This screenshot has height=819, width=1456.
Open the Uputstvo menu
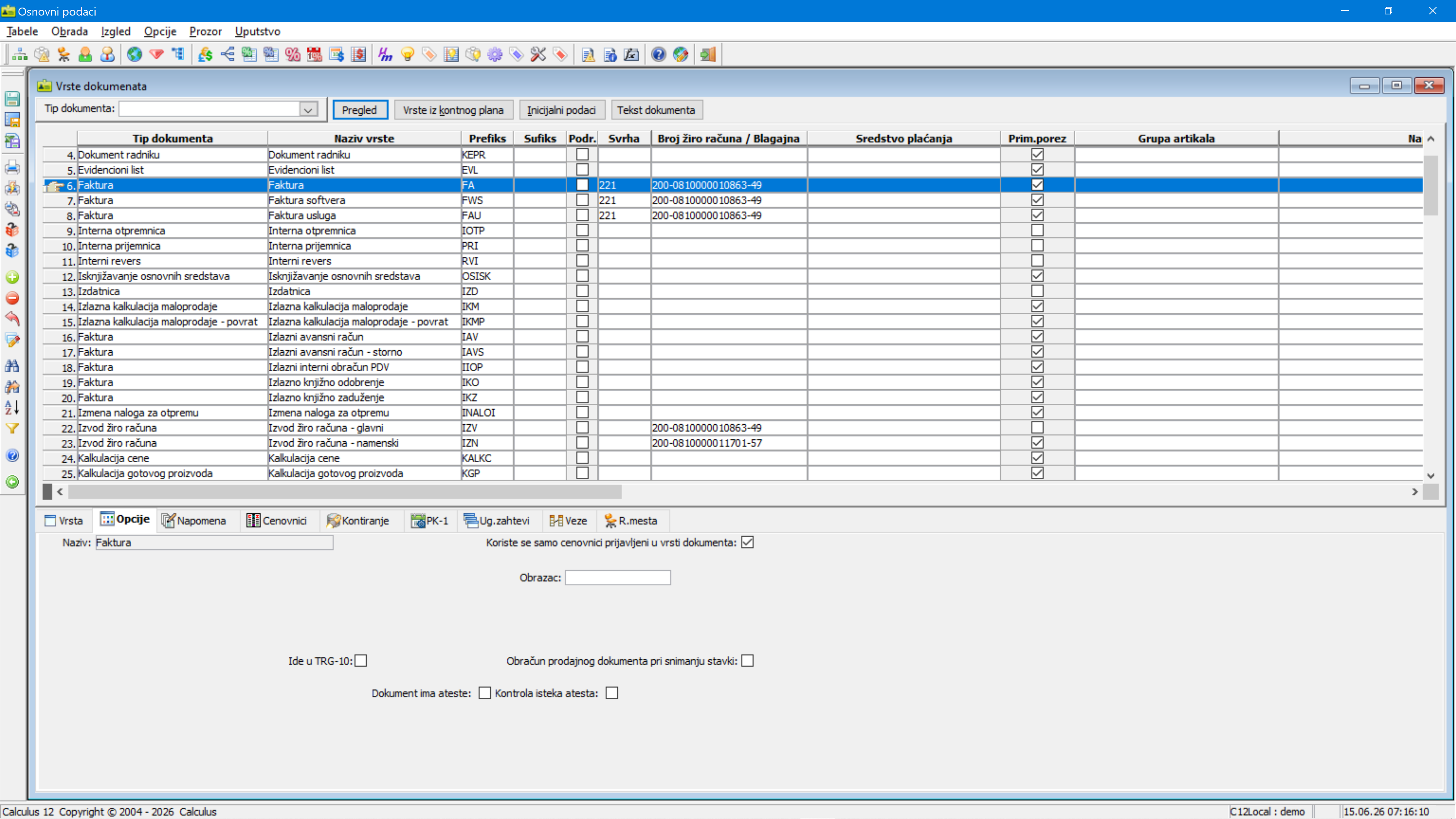[x=257, y=31]
